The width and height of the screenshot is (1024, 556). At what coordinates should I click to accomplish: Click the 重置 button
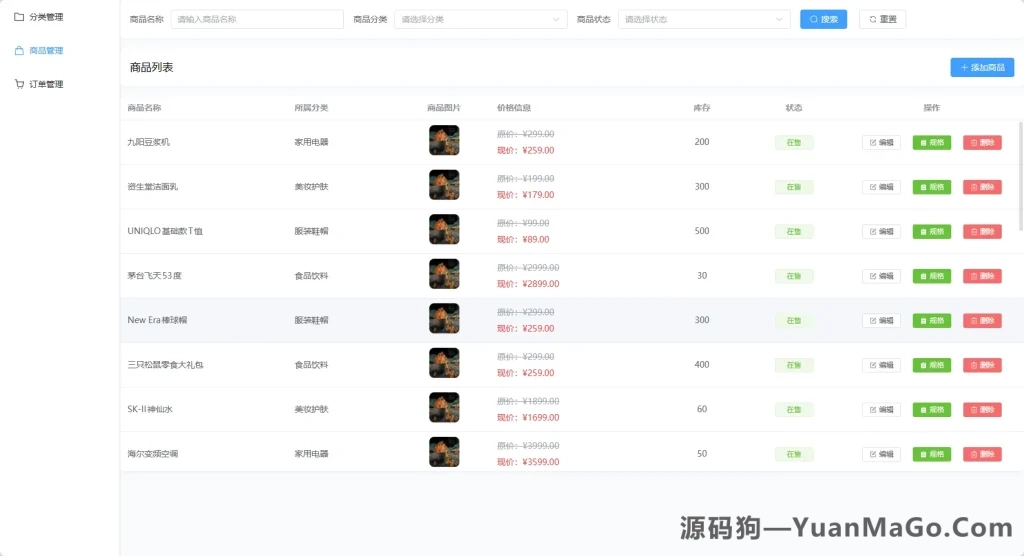(x=882, y=20)
